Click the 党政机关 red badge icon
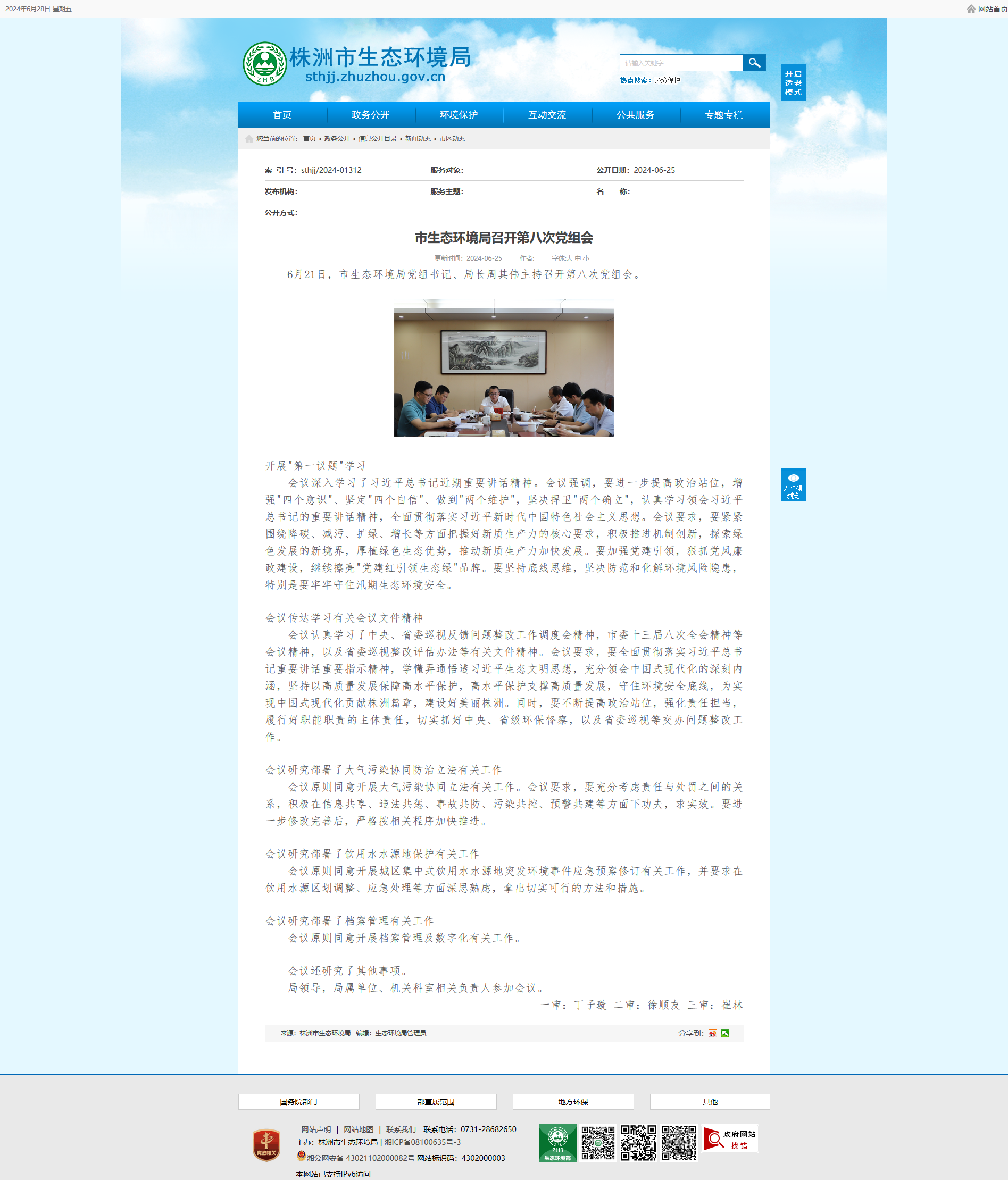1008x1180 pixels. (266, 1145)
